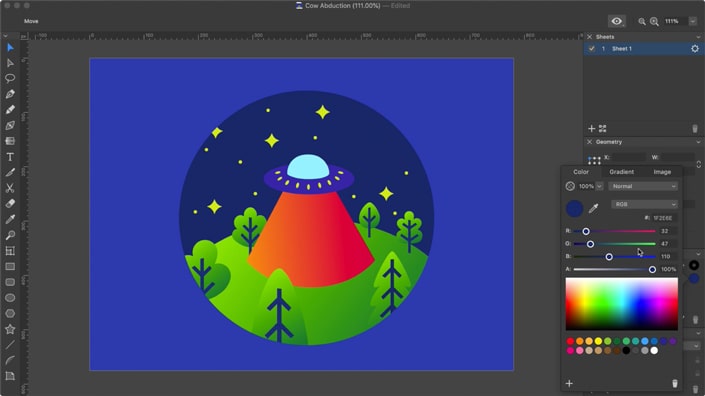Screen dimensions: 705x396
Task: Toggle the Sheet 1 visibility checkmark
Action: [x=592, y=49]
